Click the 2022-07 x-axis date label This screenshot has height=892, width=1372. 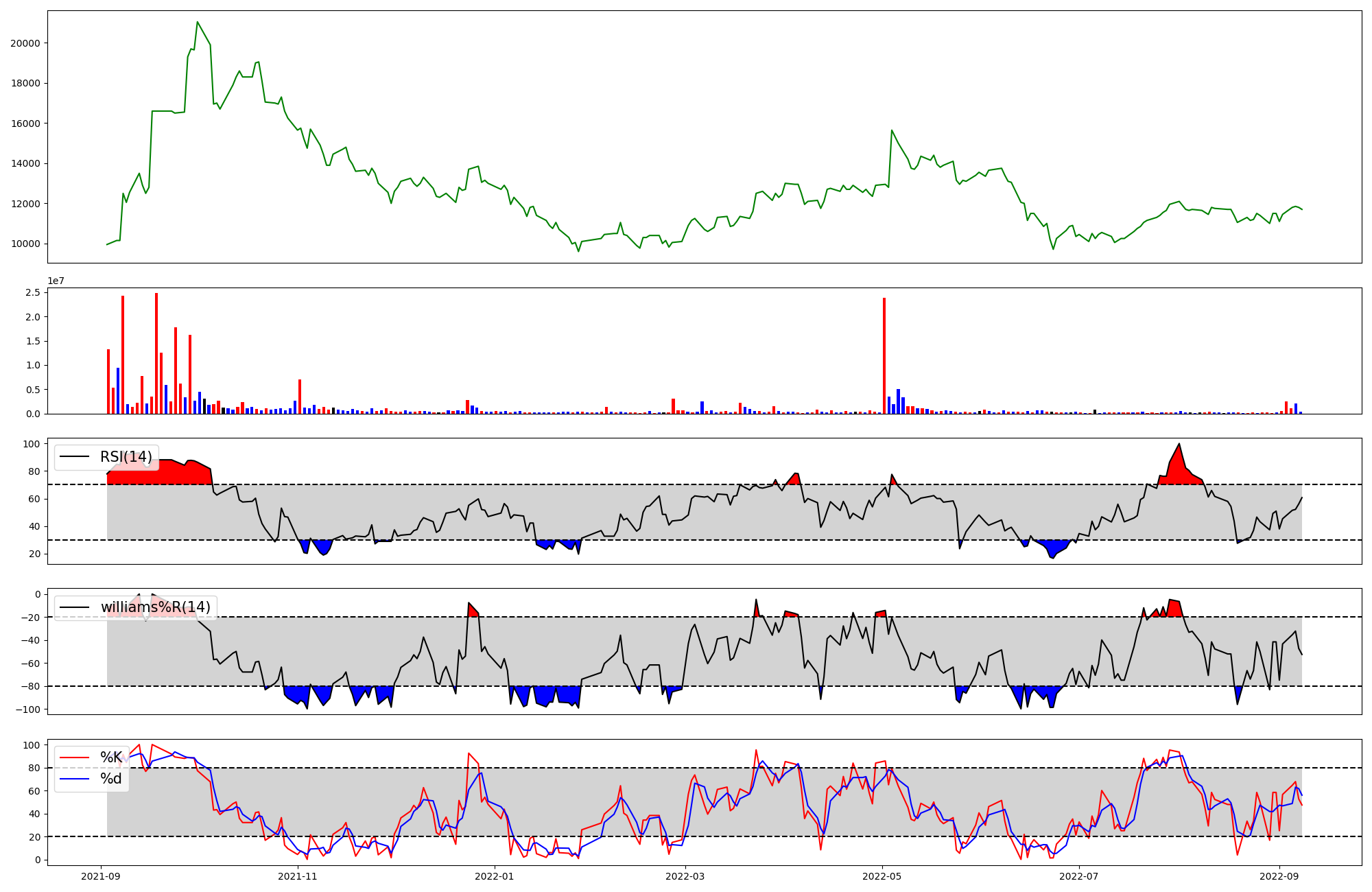point(1078,876)
